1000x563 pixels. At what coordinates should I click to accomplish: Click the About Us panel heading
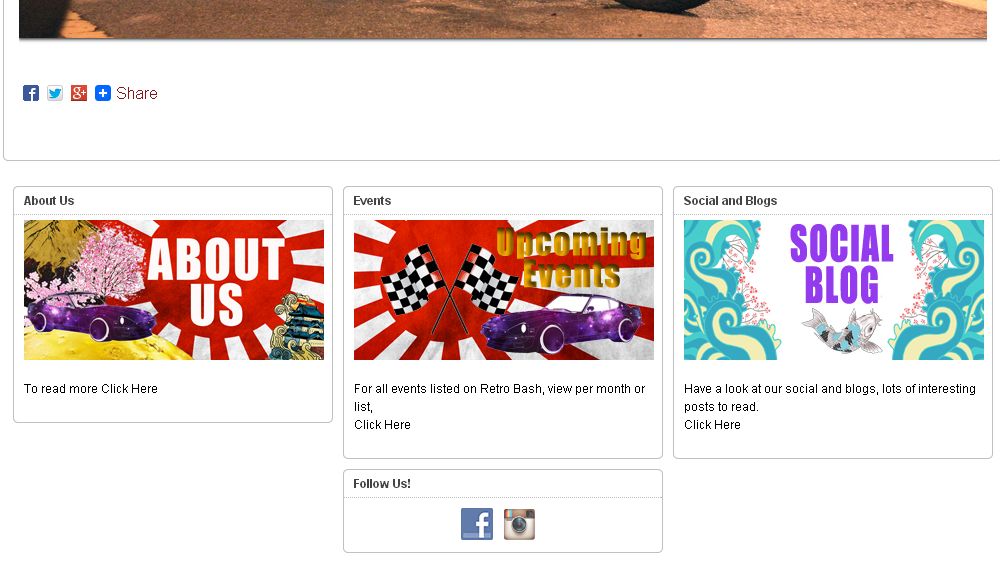click(x=49, y=201)
